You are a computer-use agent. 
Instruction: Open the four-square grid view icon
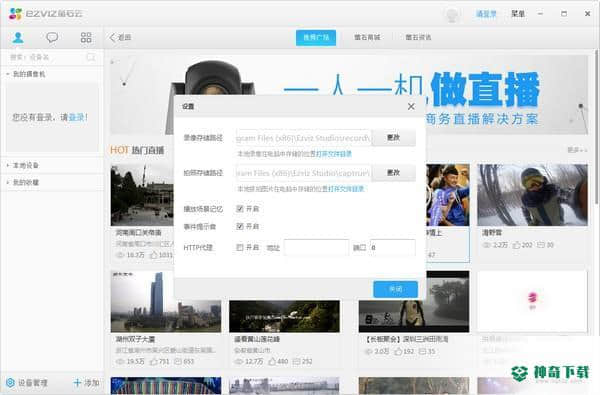[x=86, y=38]
